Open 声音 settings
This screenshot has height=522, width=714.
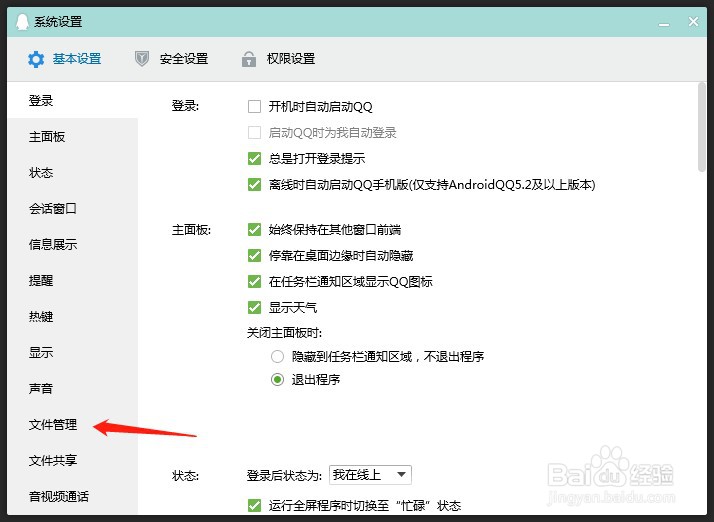pos(72,389)
